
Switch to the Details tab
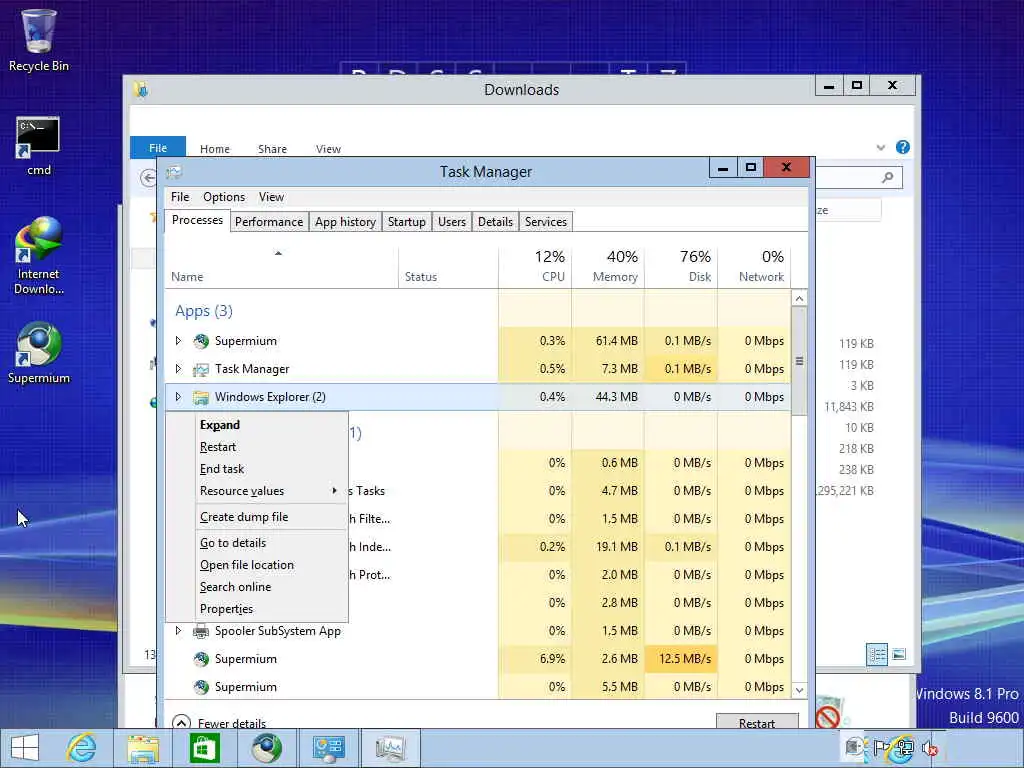495,221
